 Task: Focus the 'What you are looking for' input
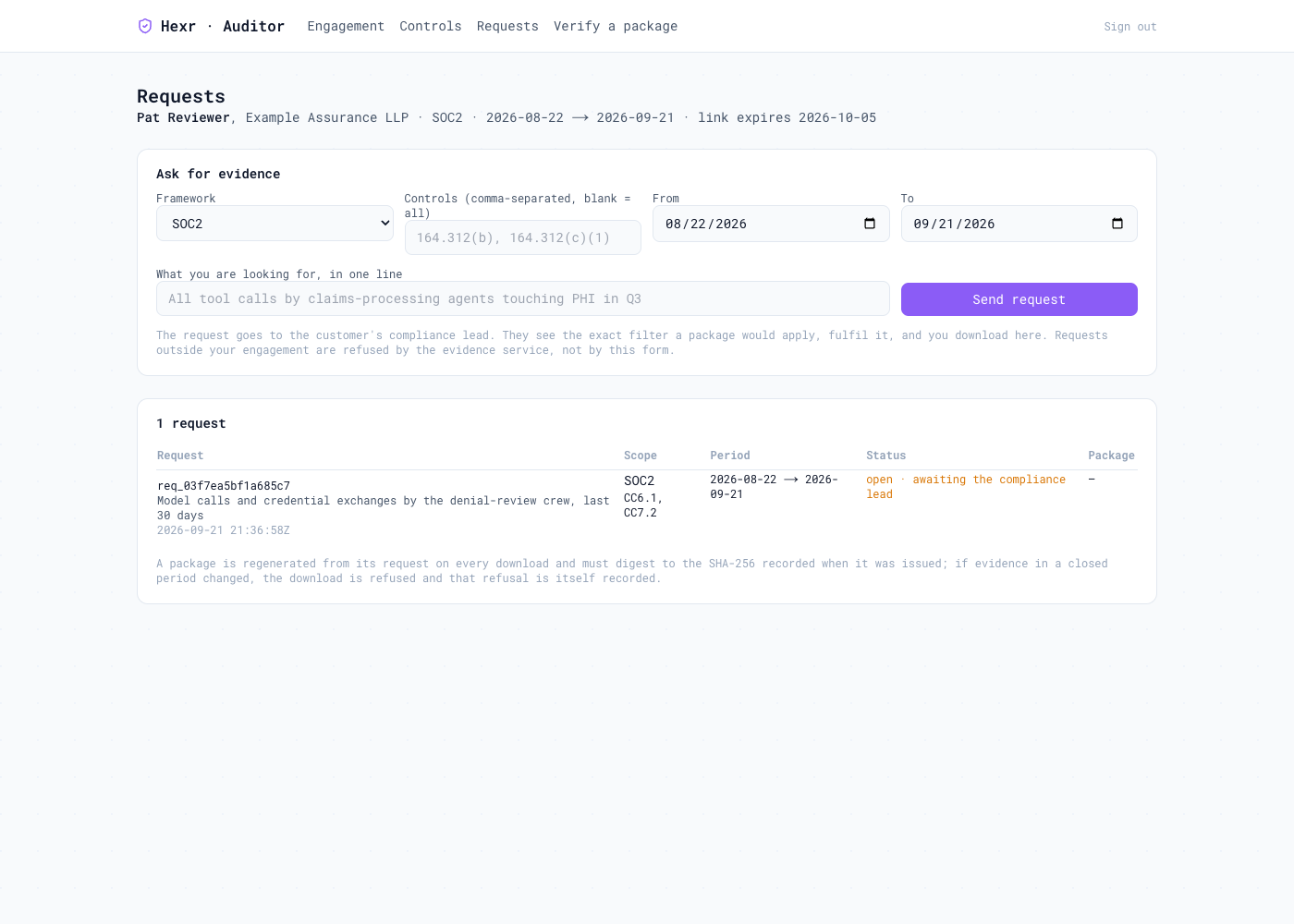(x=522, y=298)
